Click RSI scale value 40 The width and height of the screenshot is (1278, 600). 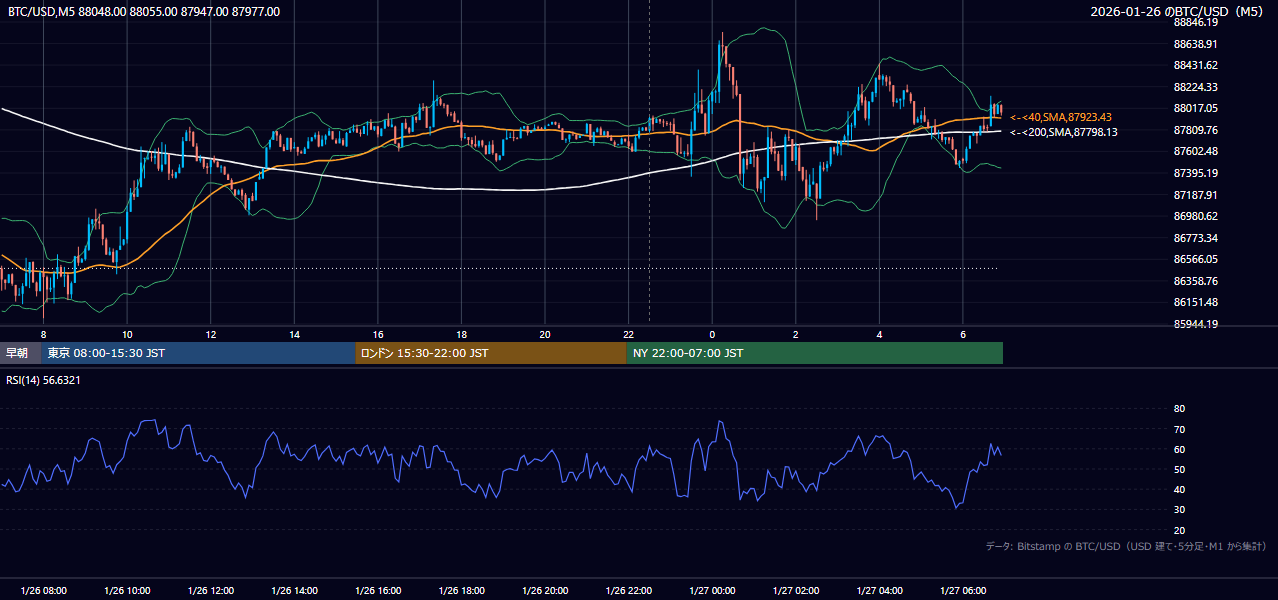coord(1179,490)
